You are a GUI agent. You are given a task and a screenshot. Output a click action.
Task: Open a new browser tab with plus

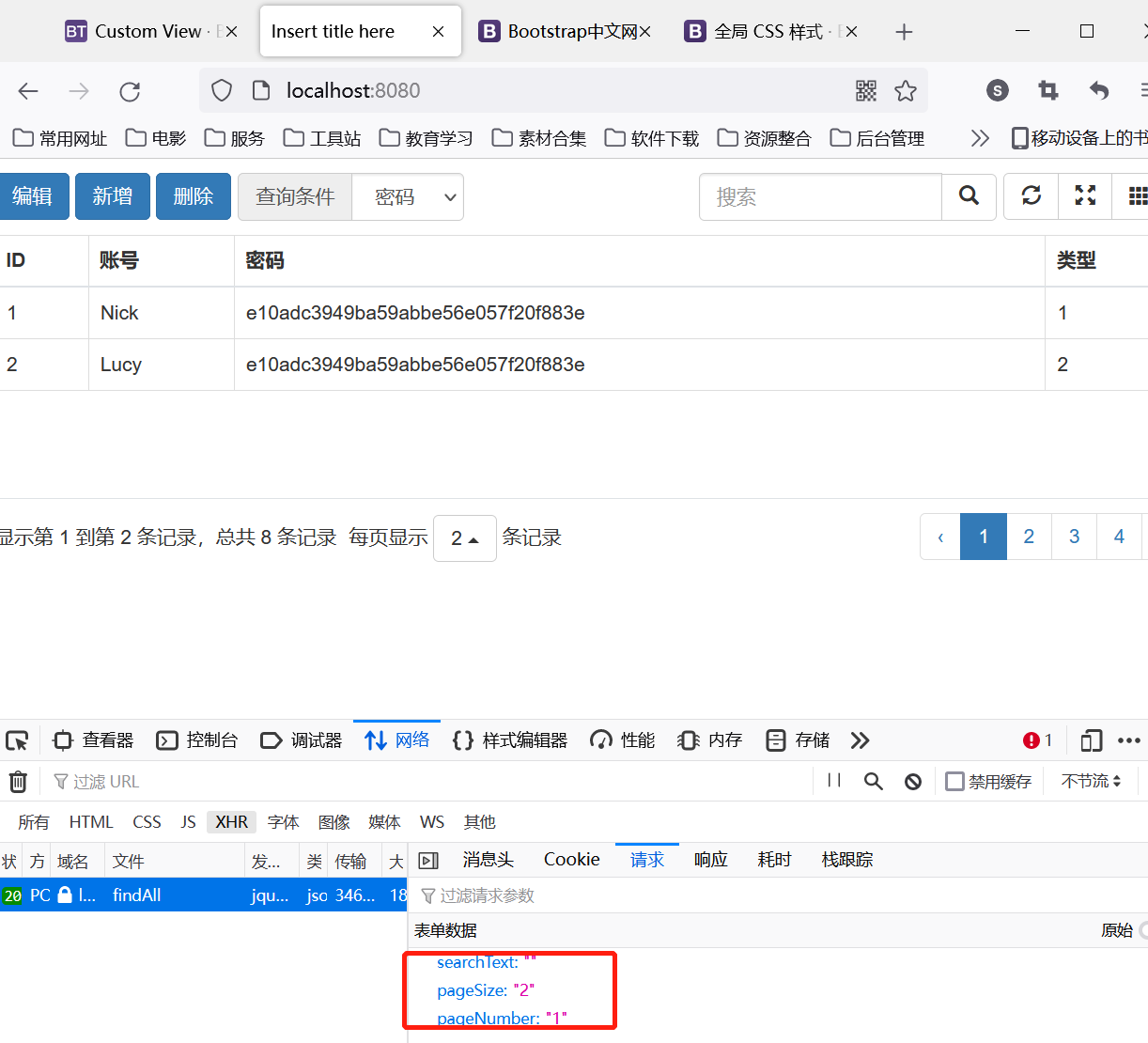click(x=904, y=32)
